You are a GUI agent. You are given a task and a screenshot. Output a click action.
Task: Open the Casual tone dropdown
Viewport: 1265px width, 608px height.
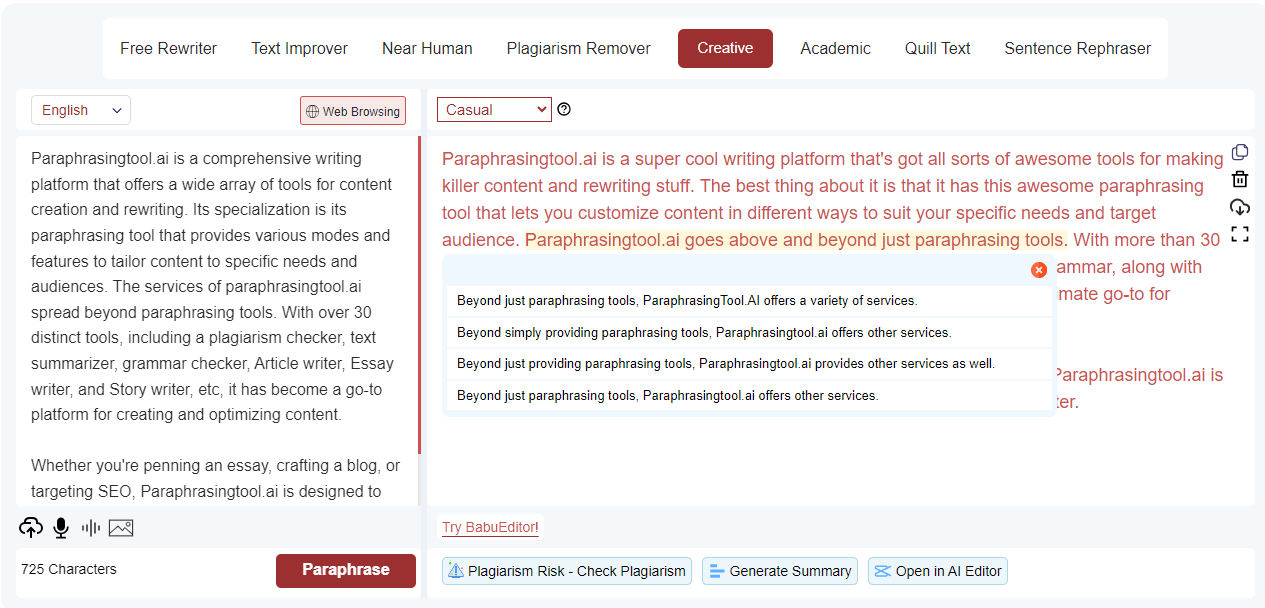point(494,110)
